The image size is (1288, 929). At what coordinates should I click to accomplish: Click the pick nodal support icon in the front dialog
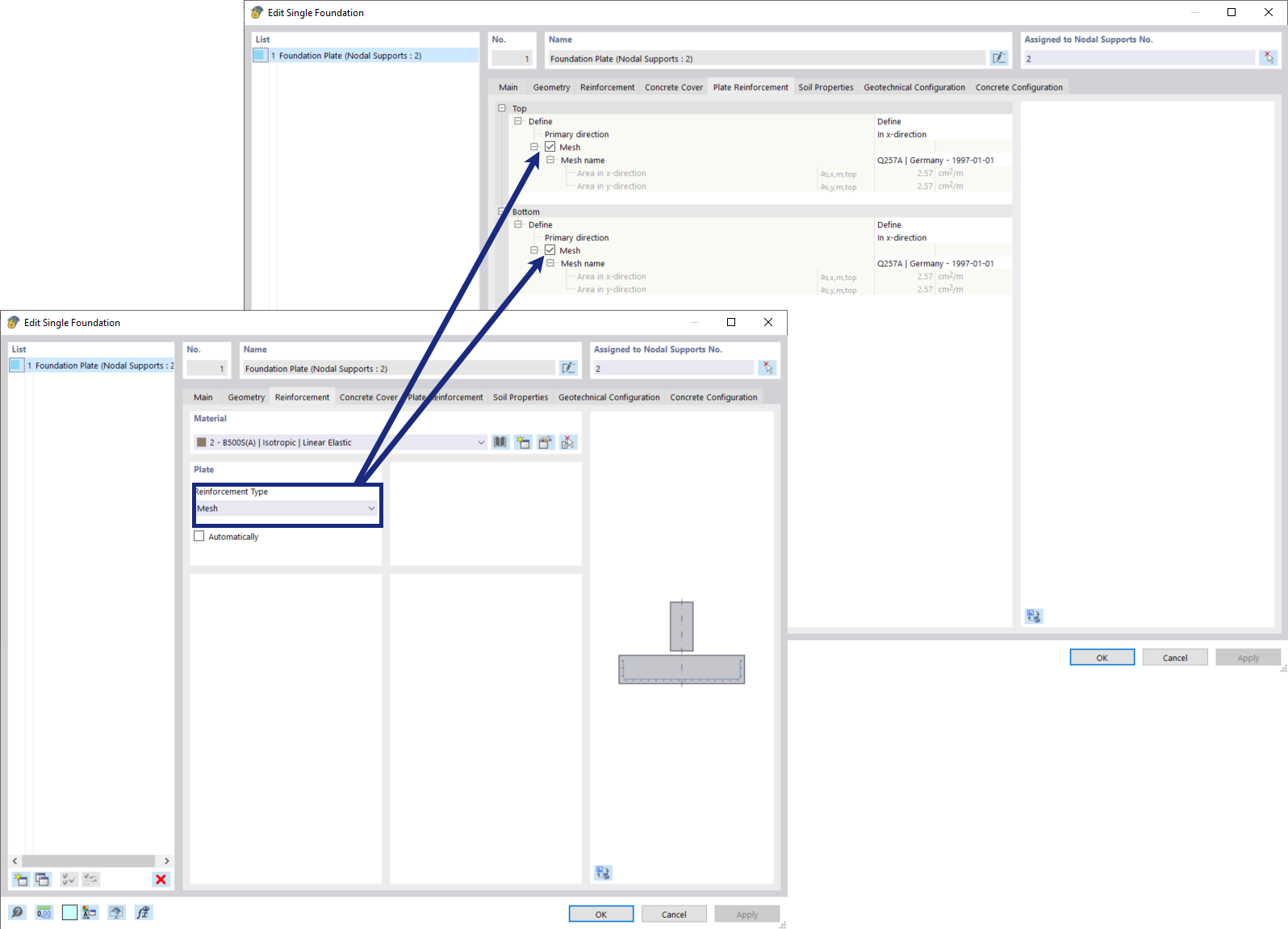[767, 368]
